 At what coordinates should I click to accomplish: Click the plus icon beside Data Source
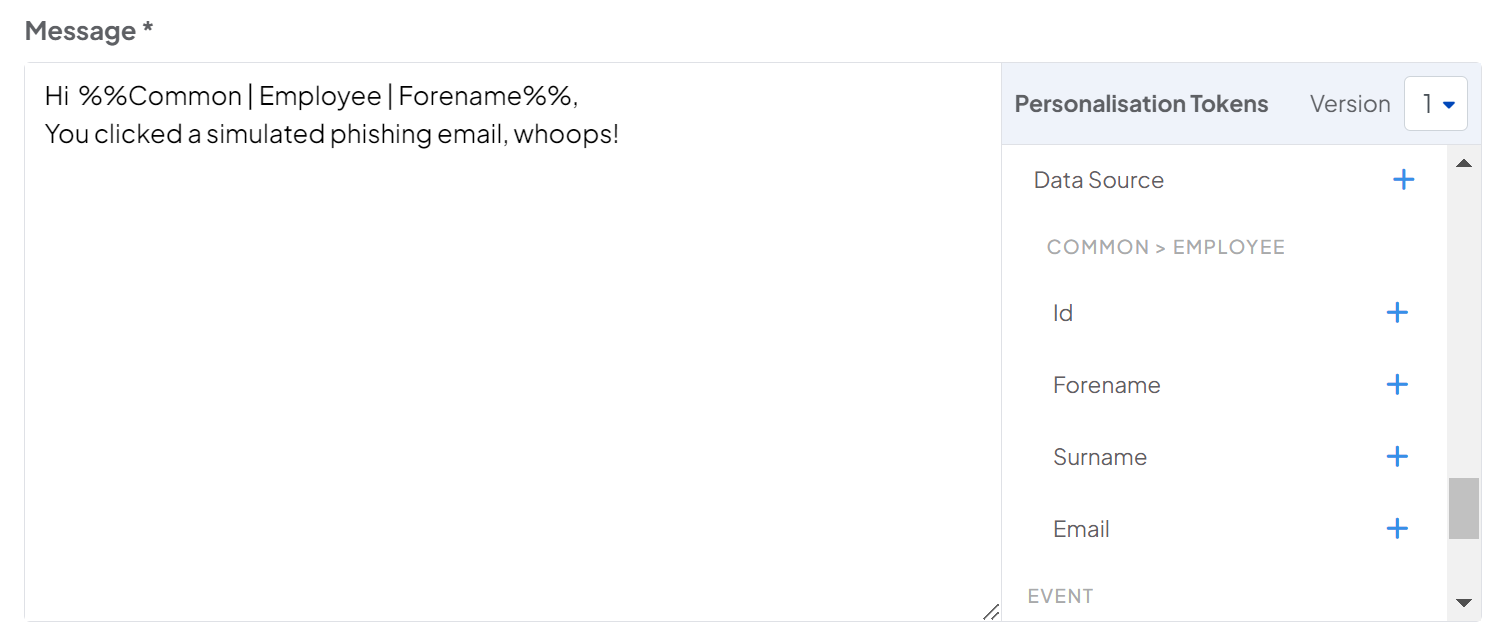pyautogui.click(x=1403, y=180)
